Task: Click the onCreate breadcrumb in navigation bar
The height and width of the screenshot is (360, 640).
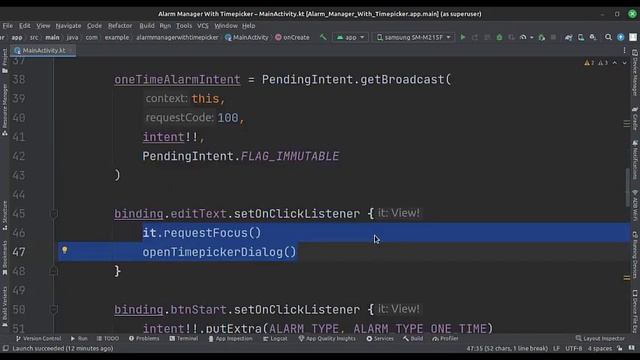Action: click(292, 37)
